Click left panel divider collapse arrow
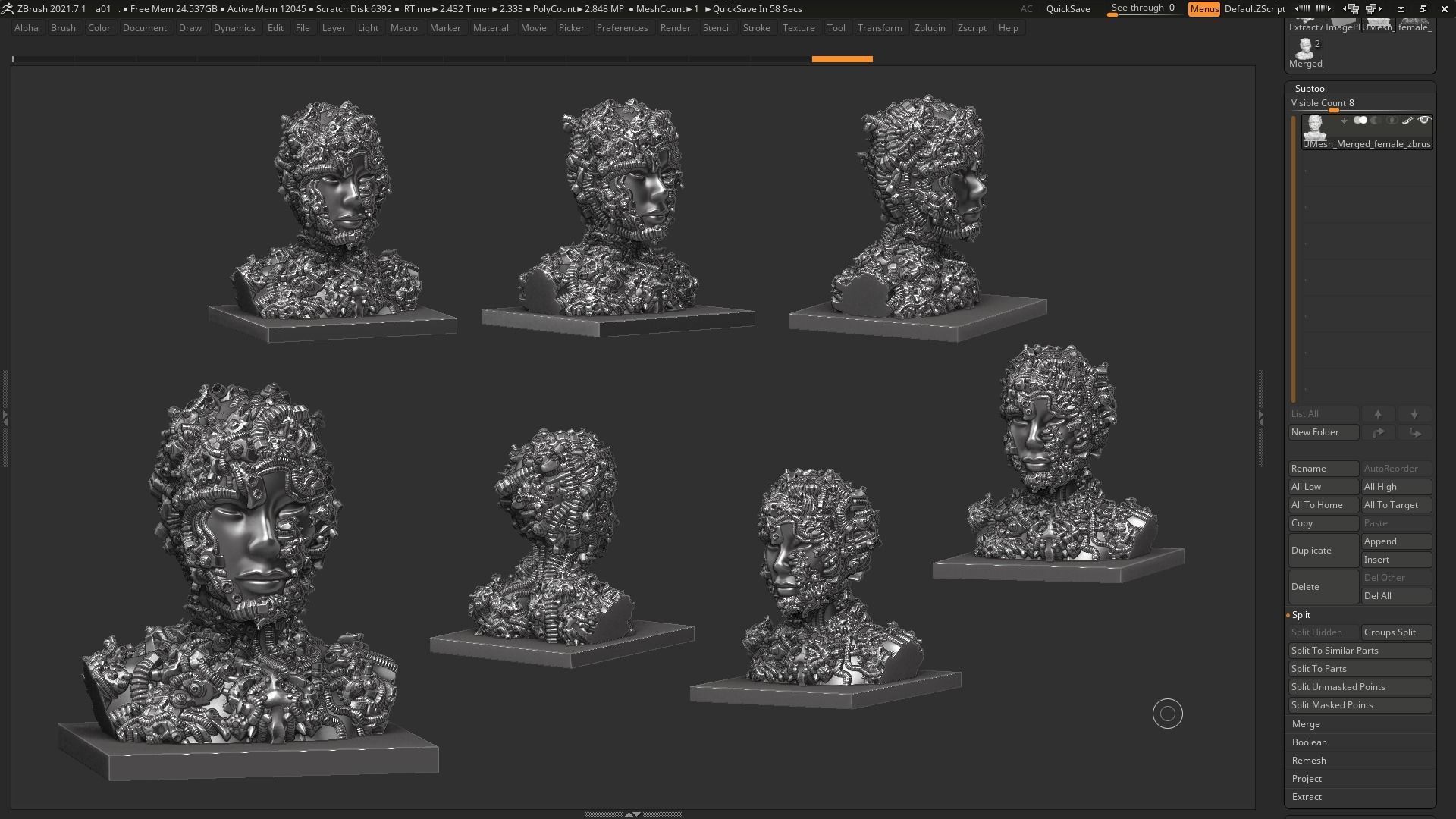 (x=5, y=418)
